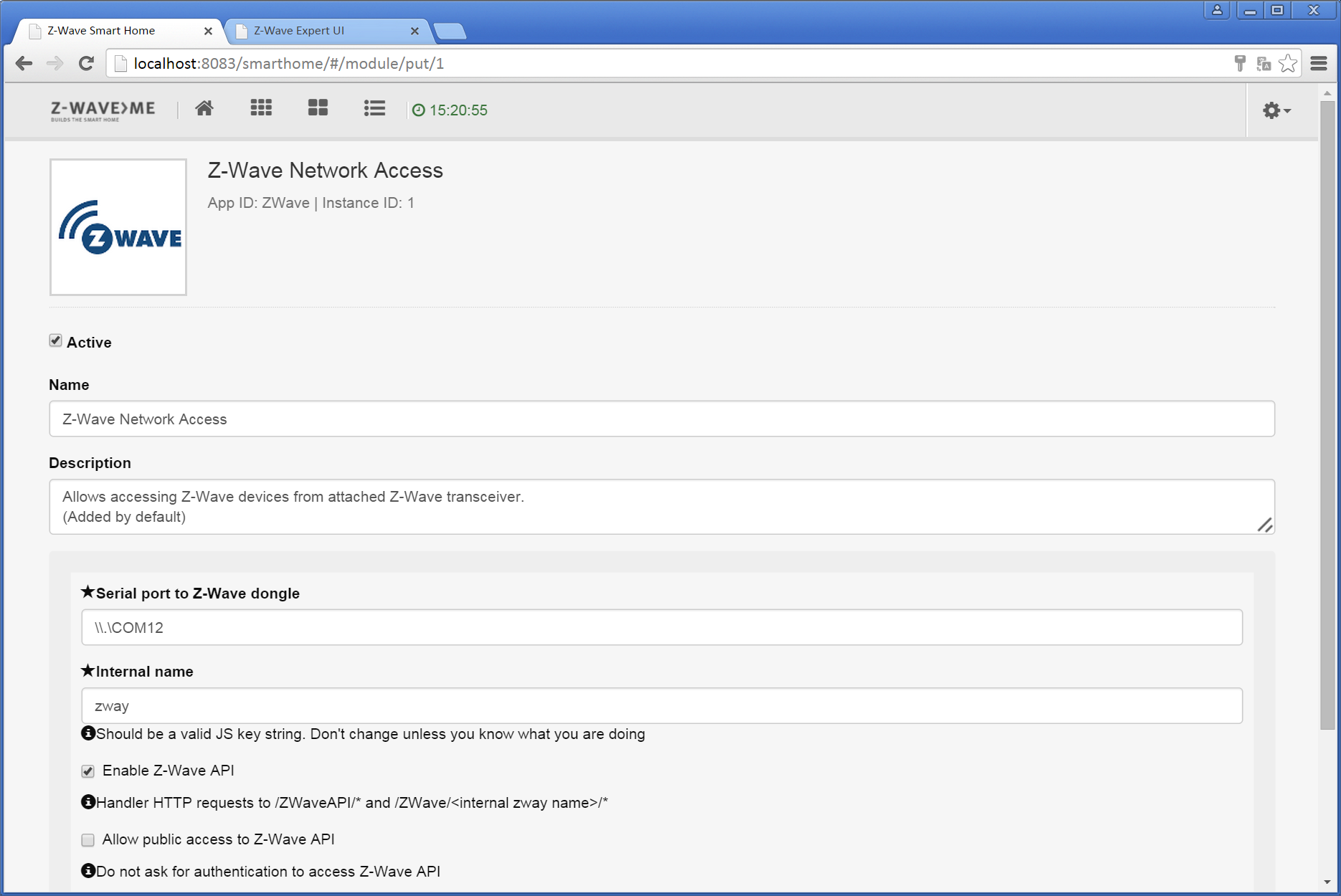This screenshot has width=1341, height=896.
Task: Click the page vertical scrollbar thumb
Action: click(x=1327, y=414)
